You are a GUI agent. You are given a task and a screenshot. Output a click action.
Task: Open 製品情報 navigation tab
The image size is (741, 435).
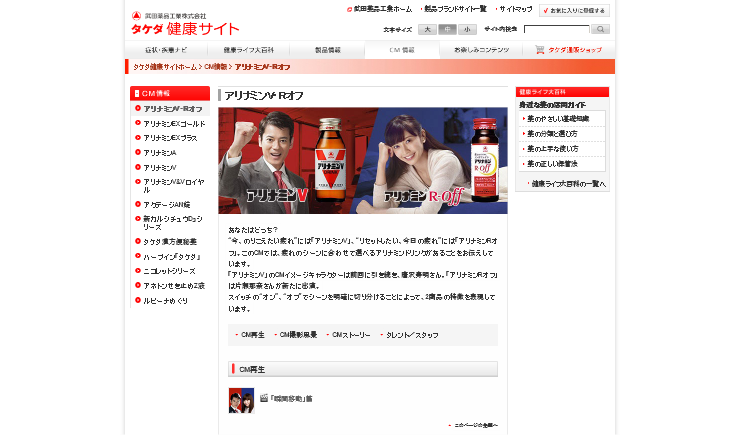click(x=327, y=50)
